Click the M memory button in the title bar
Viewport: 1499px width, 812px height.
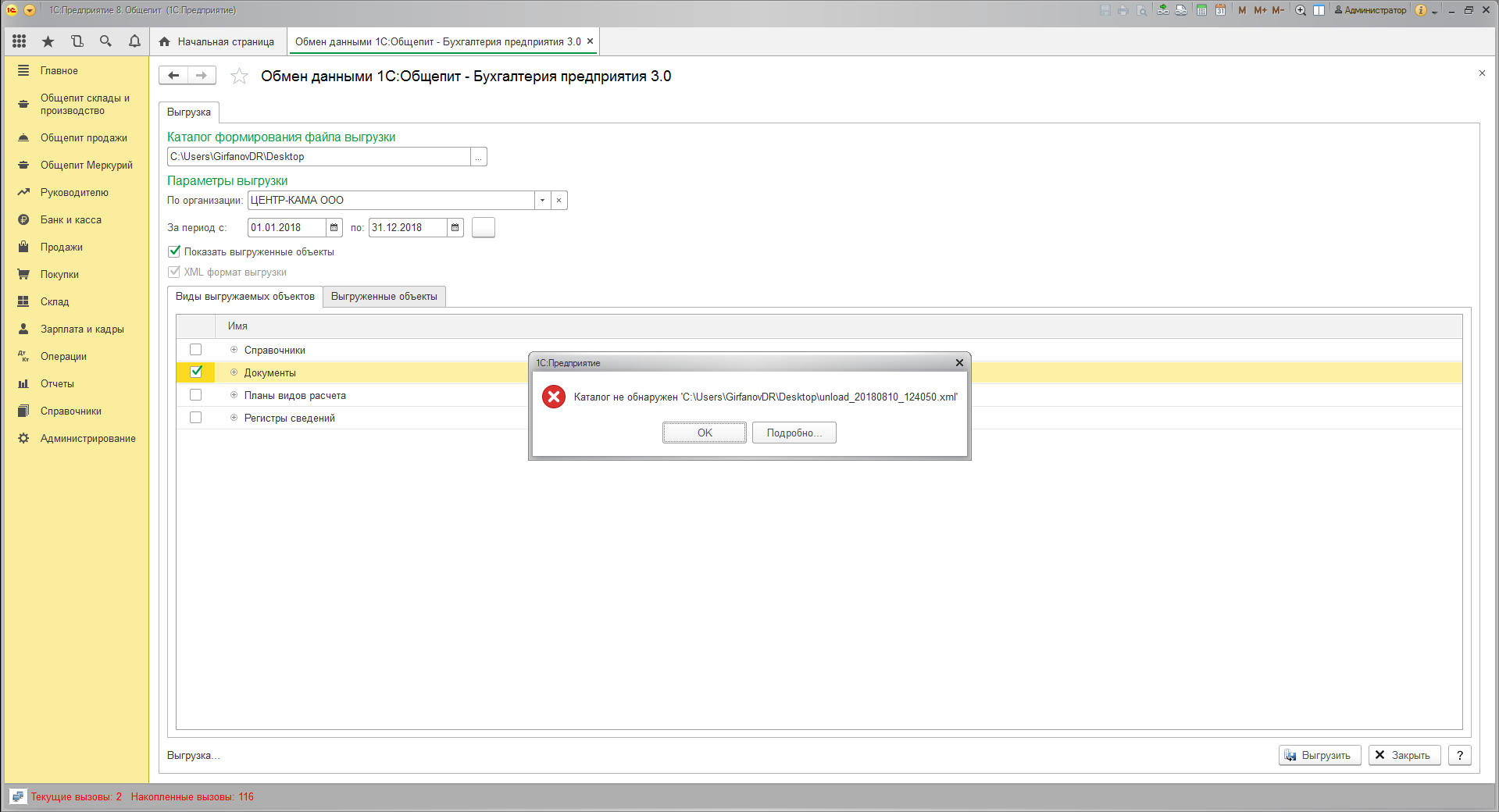pos(1242,10)
